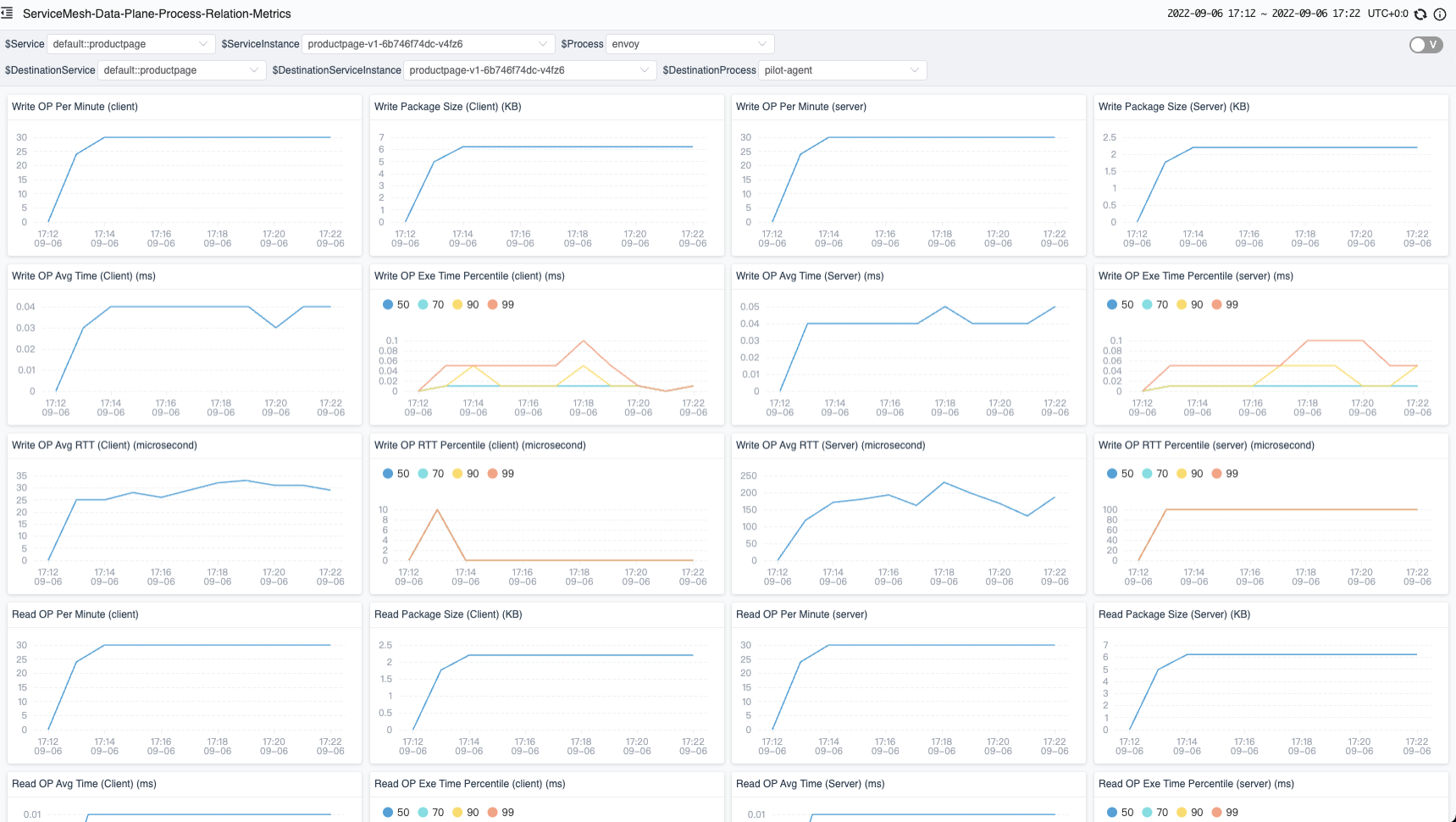Image resolution: width=1456 pixels, height=822 pixels.
Task: Open the info icon in header
Action: click(1440, 14)
